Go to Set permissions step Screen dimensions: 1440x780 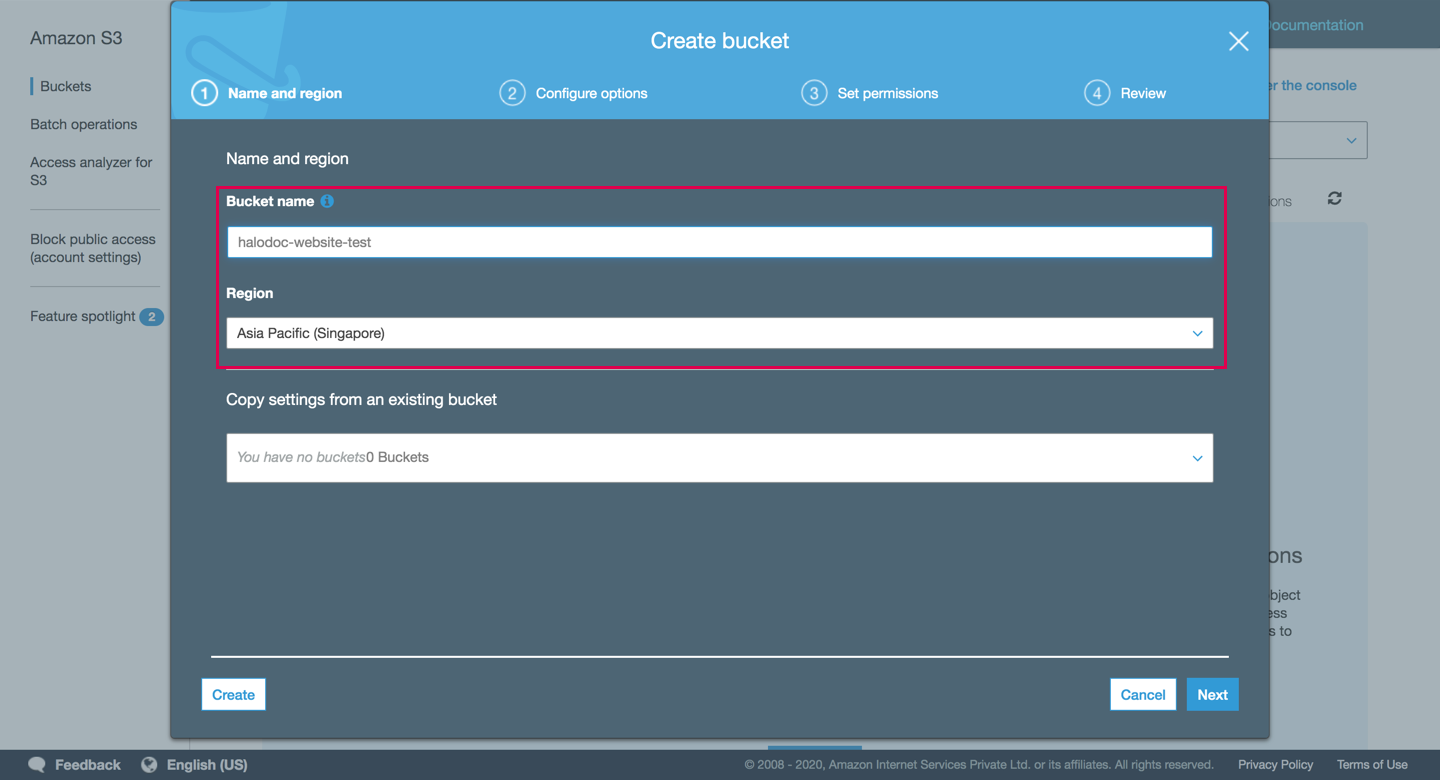point(887,93)
